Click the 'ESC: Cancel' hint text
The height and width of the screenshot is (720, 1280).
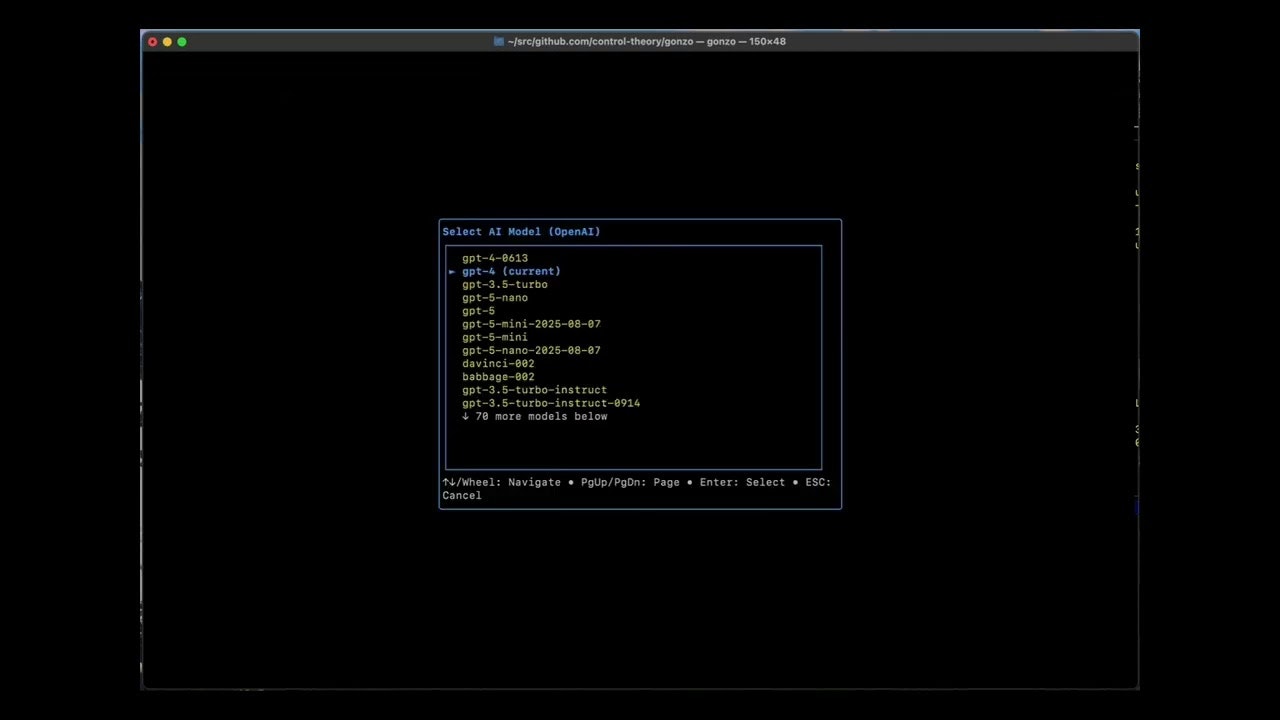tap(637, 488)
